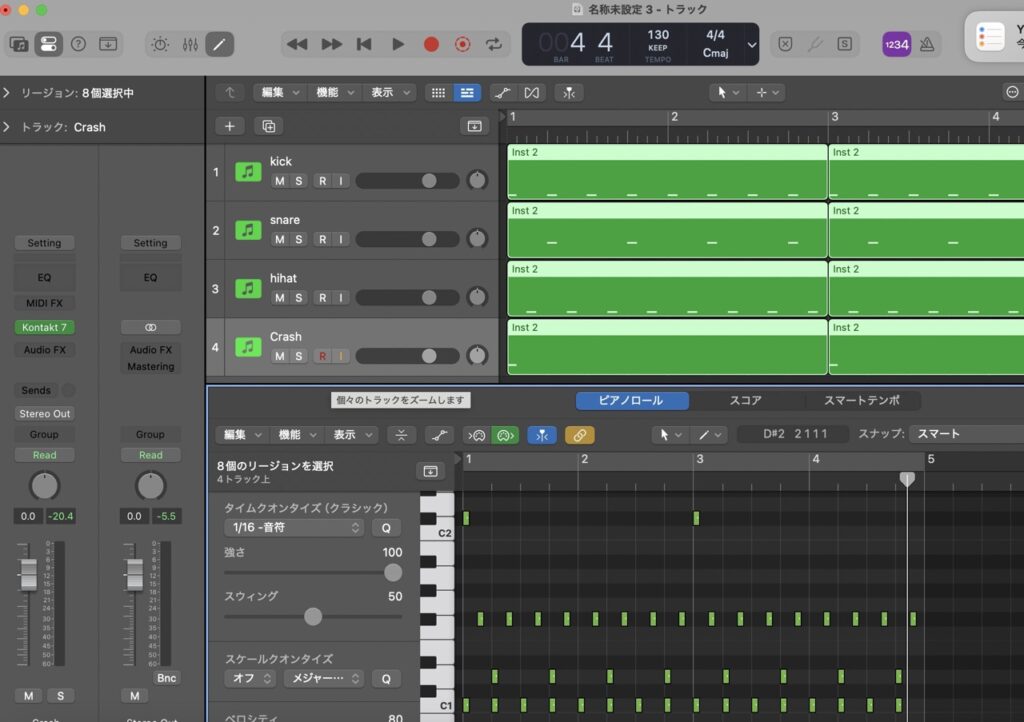Screen dimensions: 1024x722
Task: Click the Play button in transport
Action: (x=398, y=44)
